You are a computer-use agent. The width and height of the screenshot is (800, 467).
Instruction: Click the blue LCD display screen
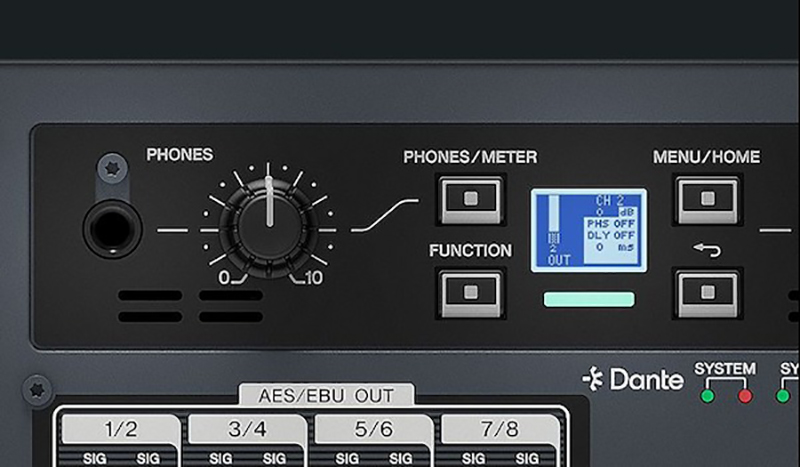click(x=588, y=230)
